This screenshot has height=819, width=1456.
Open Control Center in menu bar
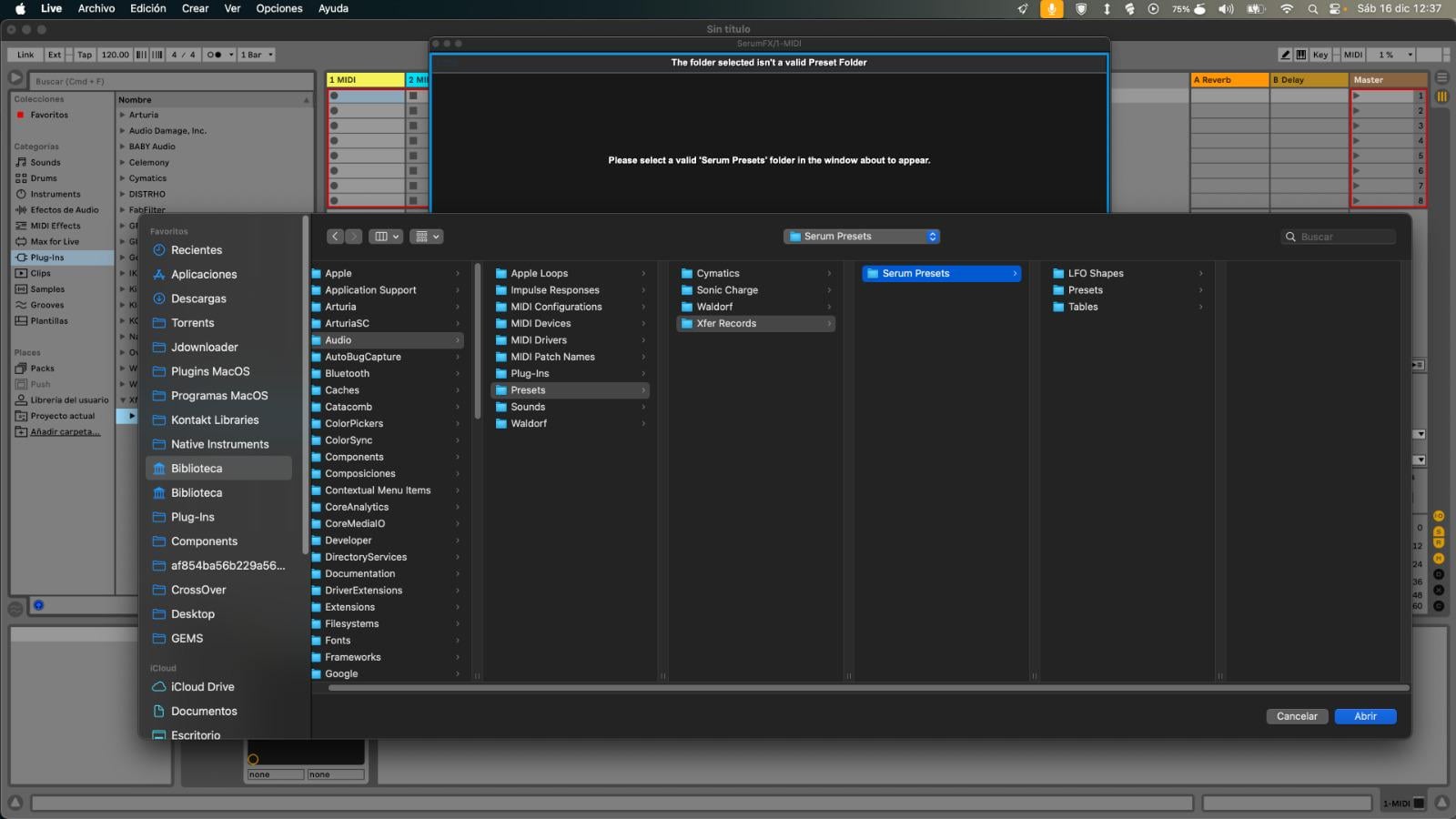coord(1336,8)
